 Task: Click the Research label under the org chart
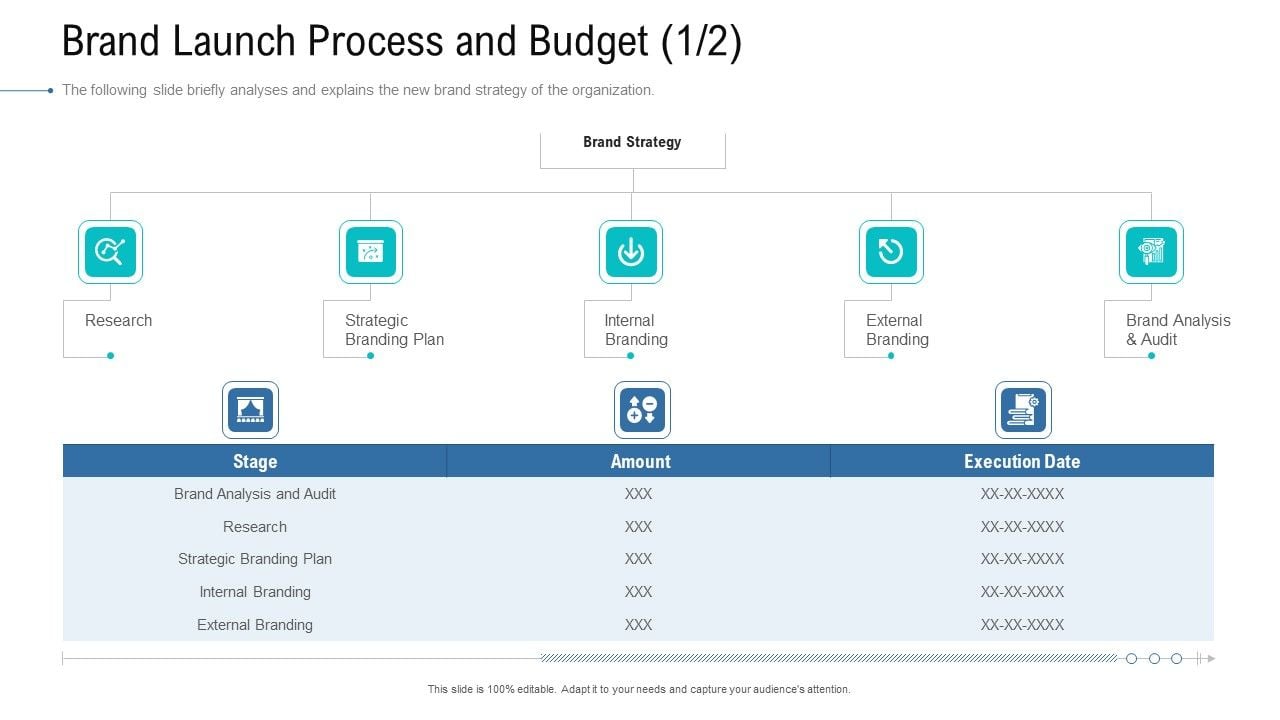pyautogui.click(x=119, y=320)
